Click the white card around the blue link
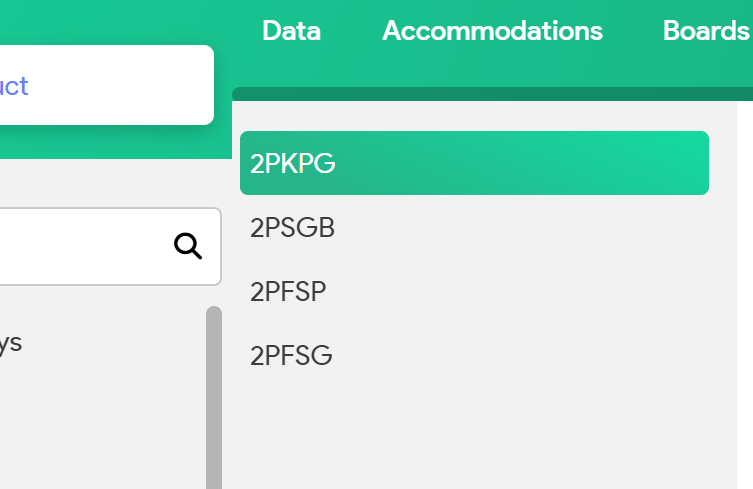 tap(120, 86)
